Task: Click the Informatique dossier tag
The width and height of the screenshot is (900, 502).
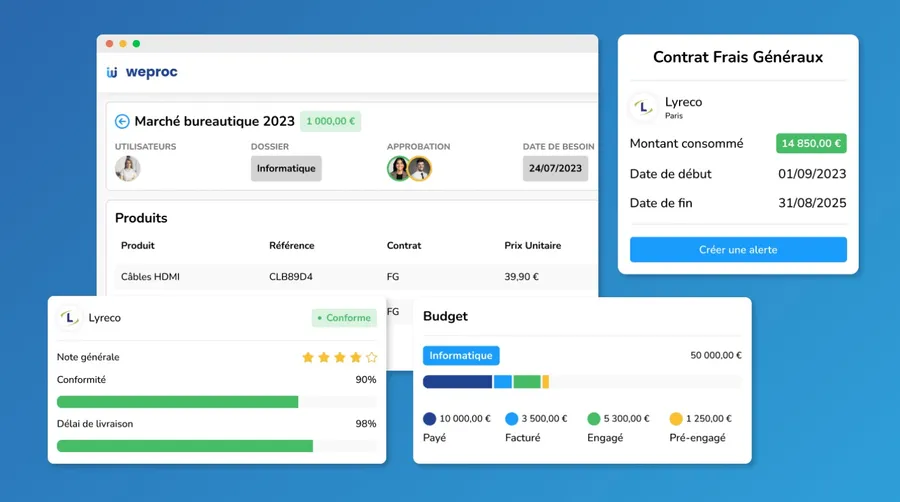Action: click(x=286, y=169)
